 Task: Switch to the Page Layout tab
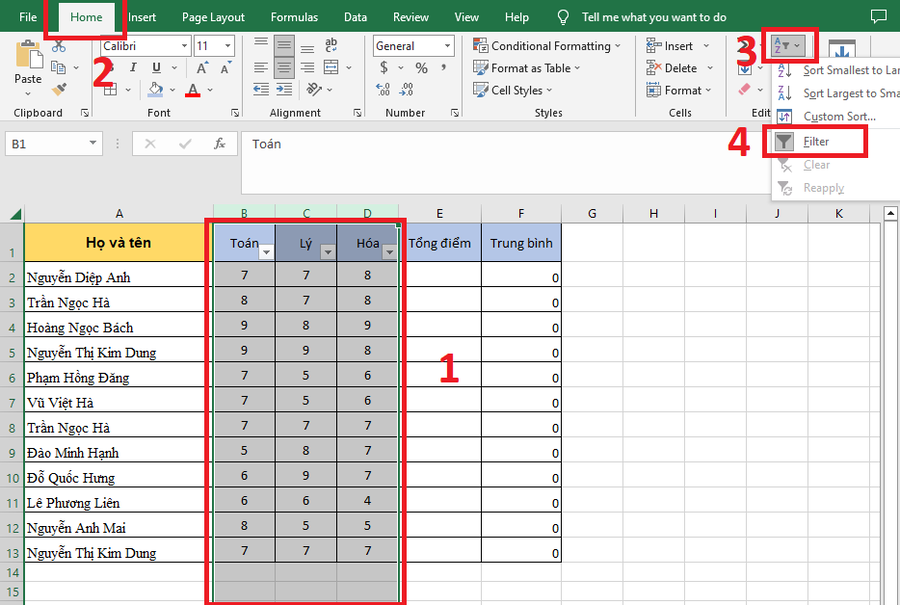213,17
